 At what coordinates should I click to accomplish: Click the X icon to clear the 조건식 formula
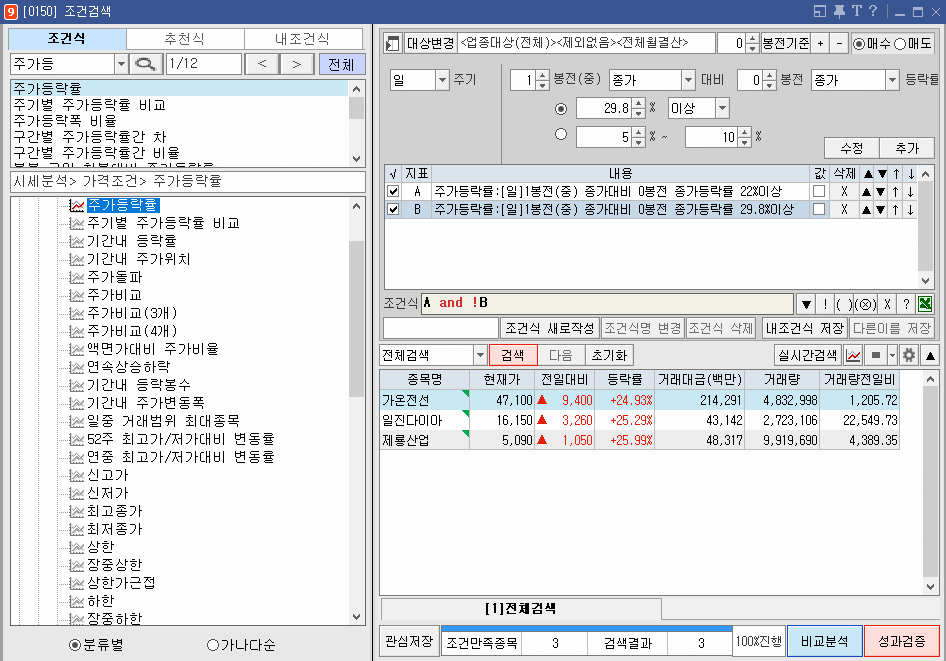pyautogui.click(x=887, y=303)
